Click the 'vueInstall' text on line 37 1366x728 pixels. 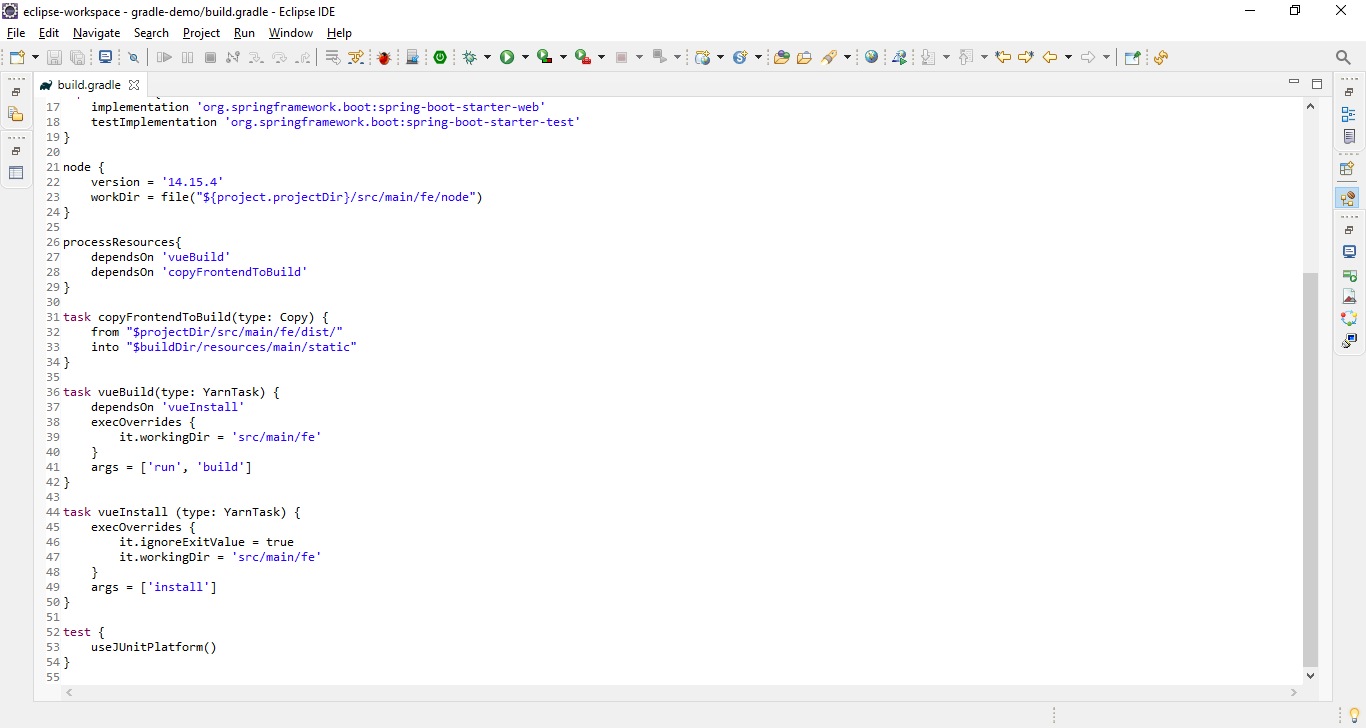[x=203, y=407]
